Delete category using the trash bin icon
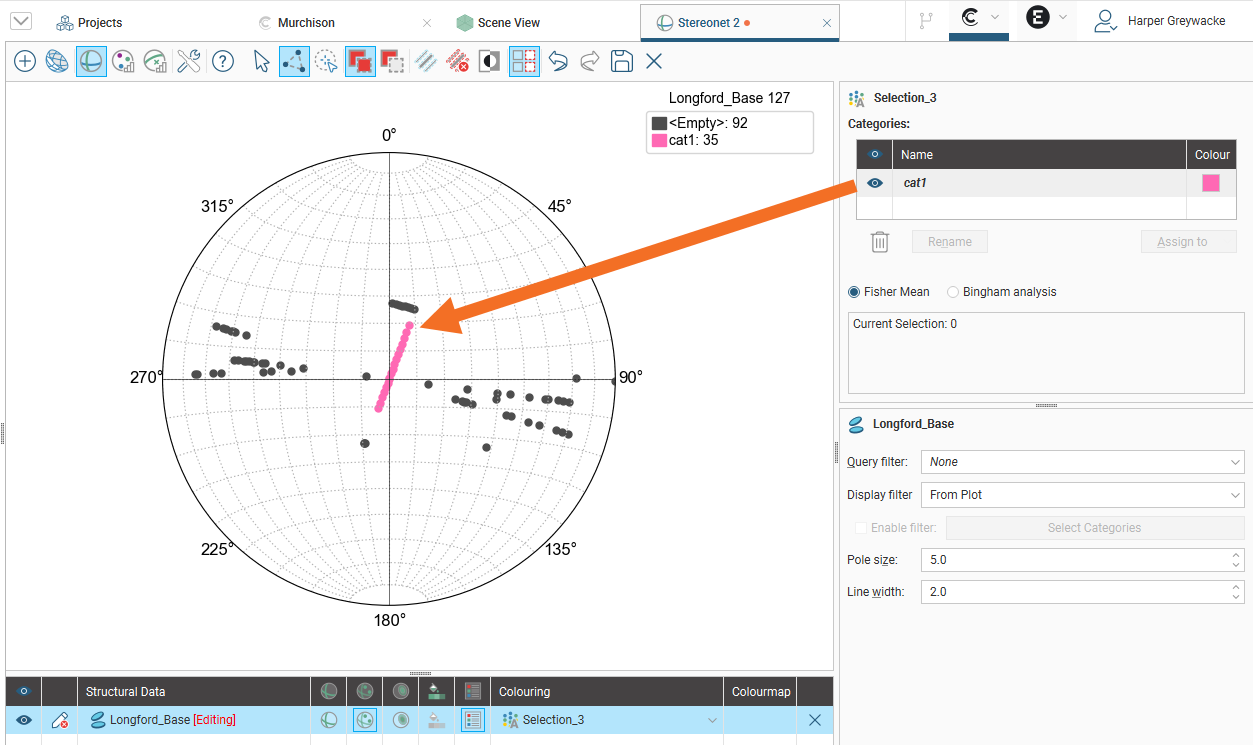Viewport: 1253px width, 745px height. (879, 242)
